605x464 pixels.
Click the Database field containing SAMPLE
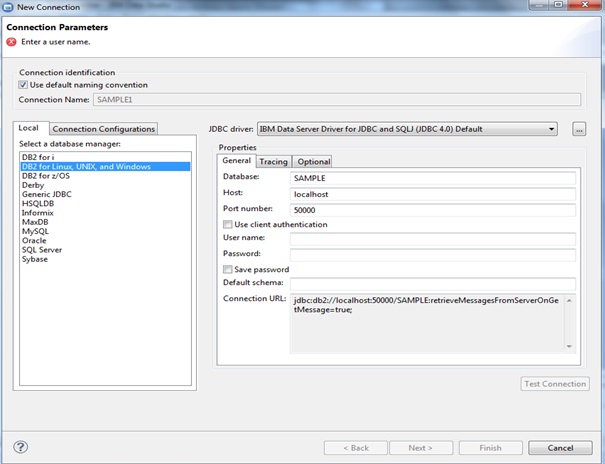click(432, 178)
